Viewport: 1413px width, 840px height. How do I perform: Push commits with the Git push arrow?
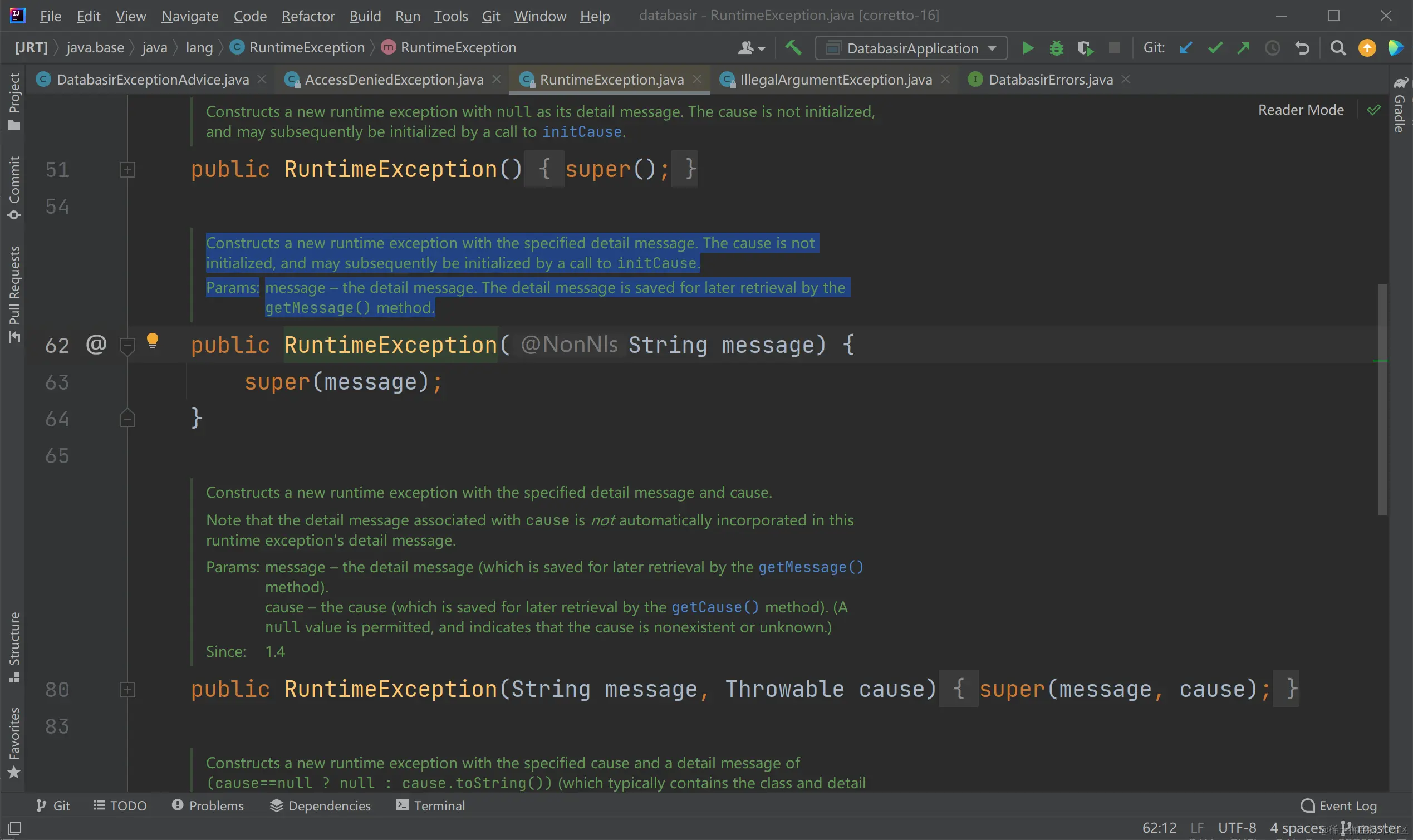click(1243, 48)
